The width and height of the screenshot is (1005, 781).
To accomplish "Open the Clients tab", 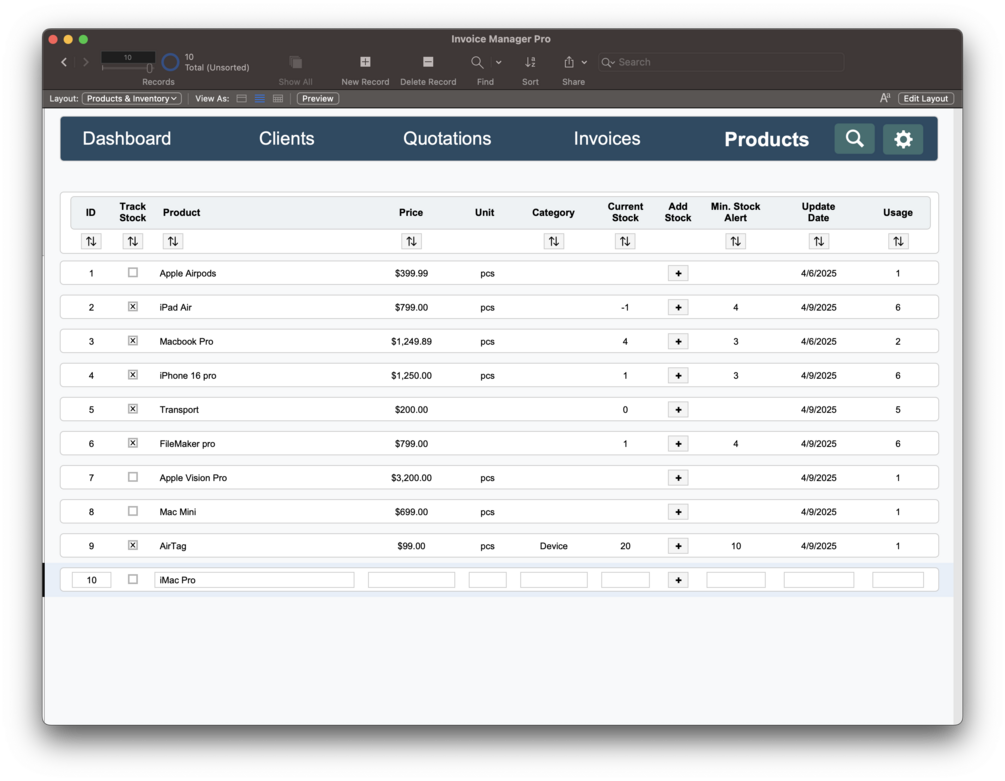I will [287, 138].
